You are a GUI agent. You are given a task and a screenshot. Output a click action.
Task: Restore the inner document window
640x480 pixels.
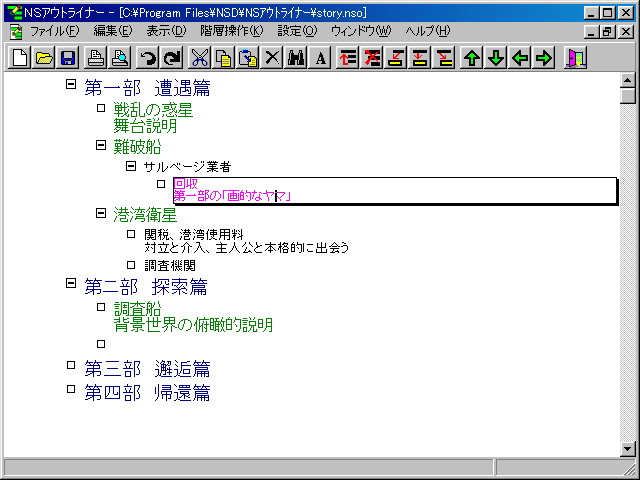tap(608, 32)
